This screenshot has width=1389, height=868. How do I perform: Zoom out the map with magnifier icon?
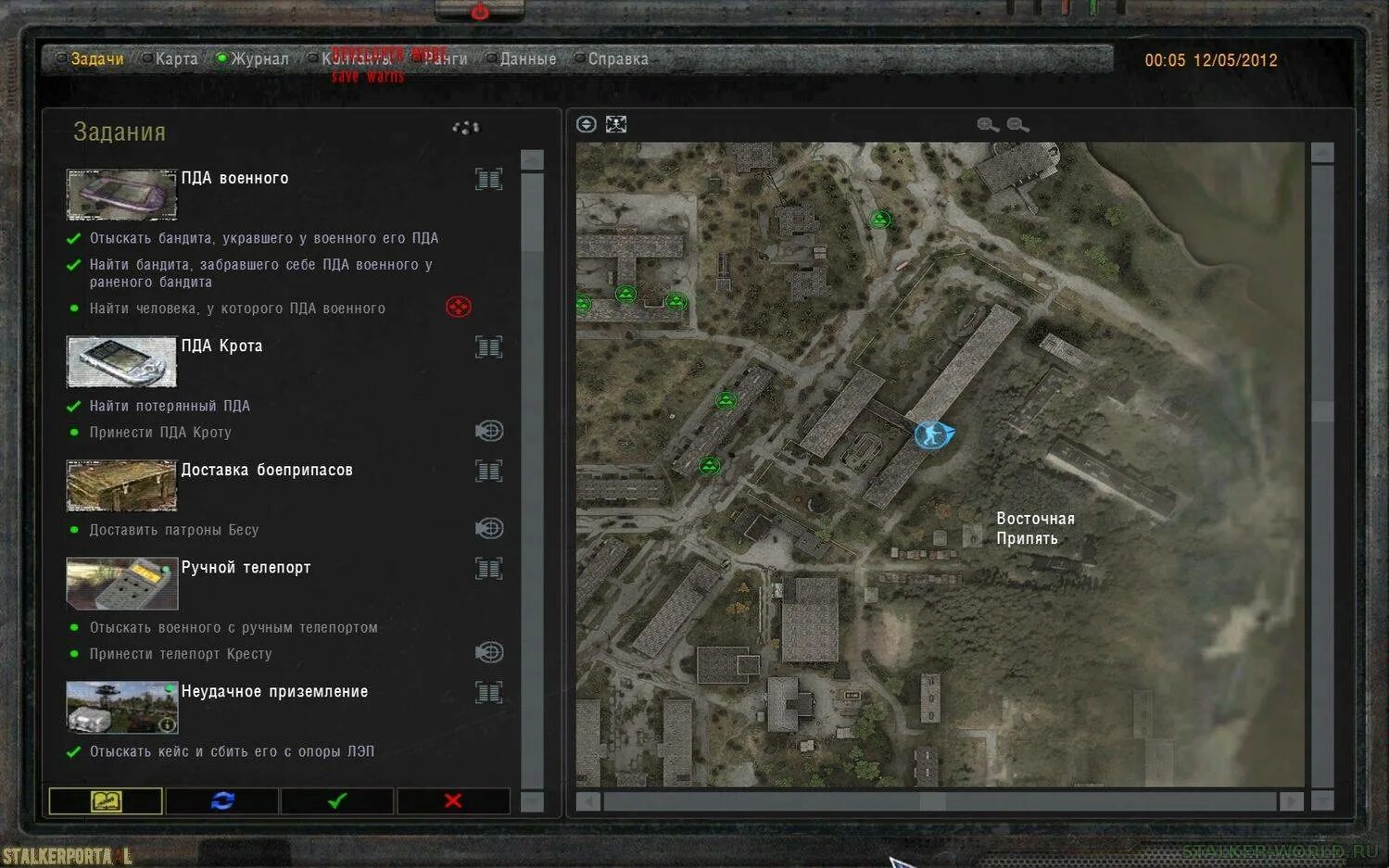click(1017, 124)
